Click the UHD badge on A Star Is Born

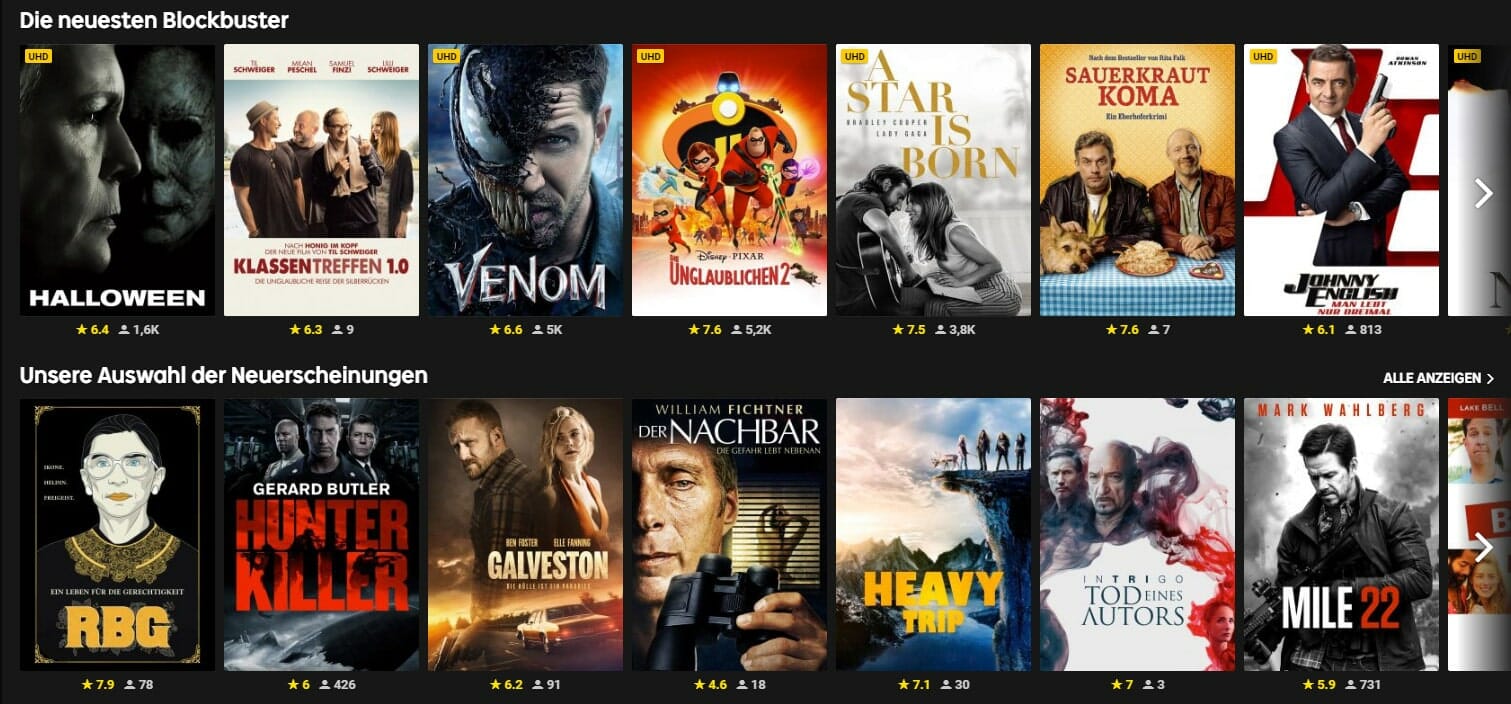pos(854,56)
